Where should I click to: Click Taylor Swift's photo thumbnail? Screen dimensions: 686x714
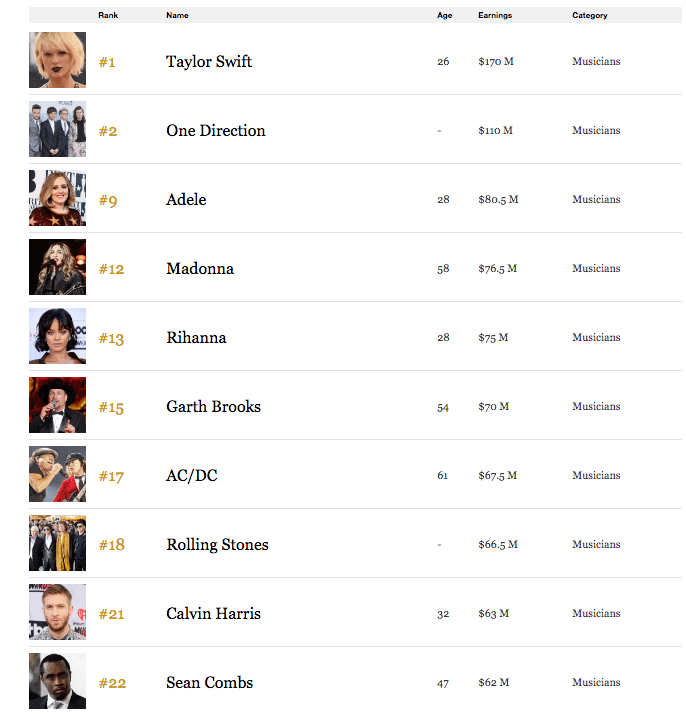[x=57, y=60]
